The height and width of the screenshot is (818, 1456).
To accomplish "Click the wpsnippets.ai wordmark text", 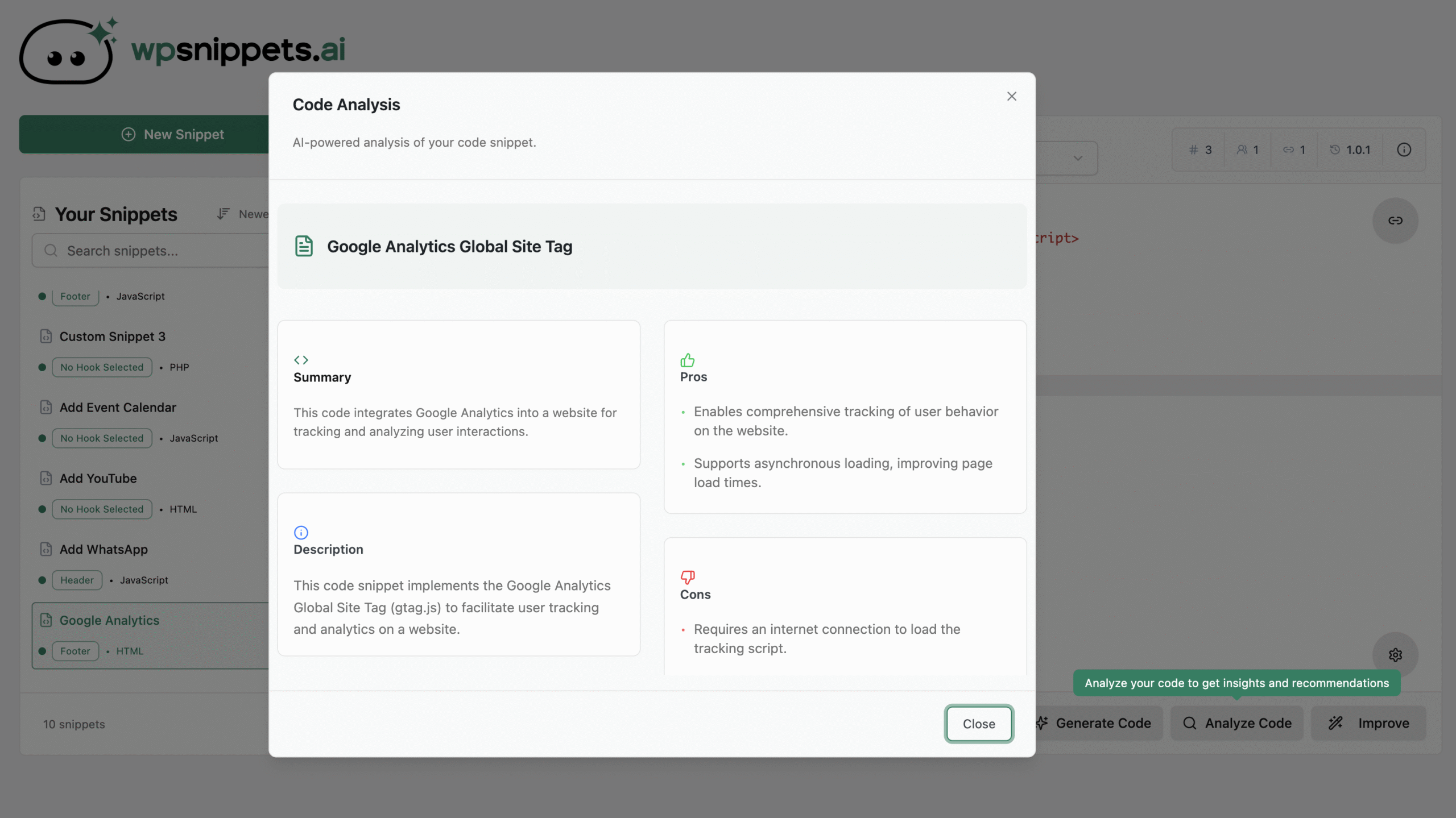I will pos(238,51).
